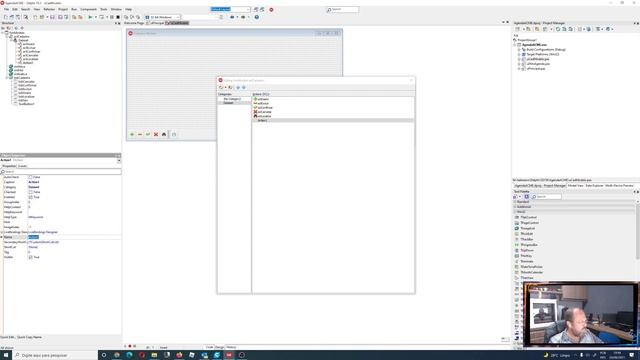The width and height of the screenshot is (640, 360).
Task: Toggle the Visible property checkbox
Action: pyautogui.click(x=30, y=257)
